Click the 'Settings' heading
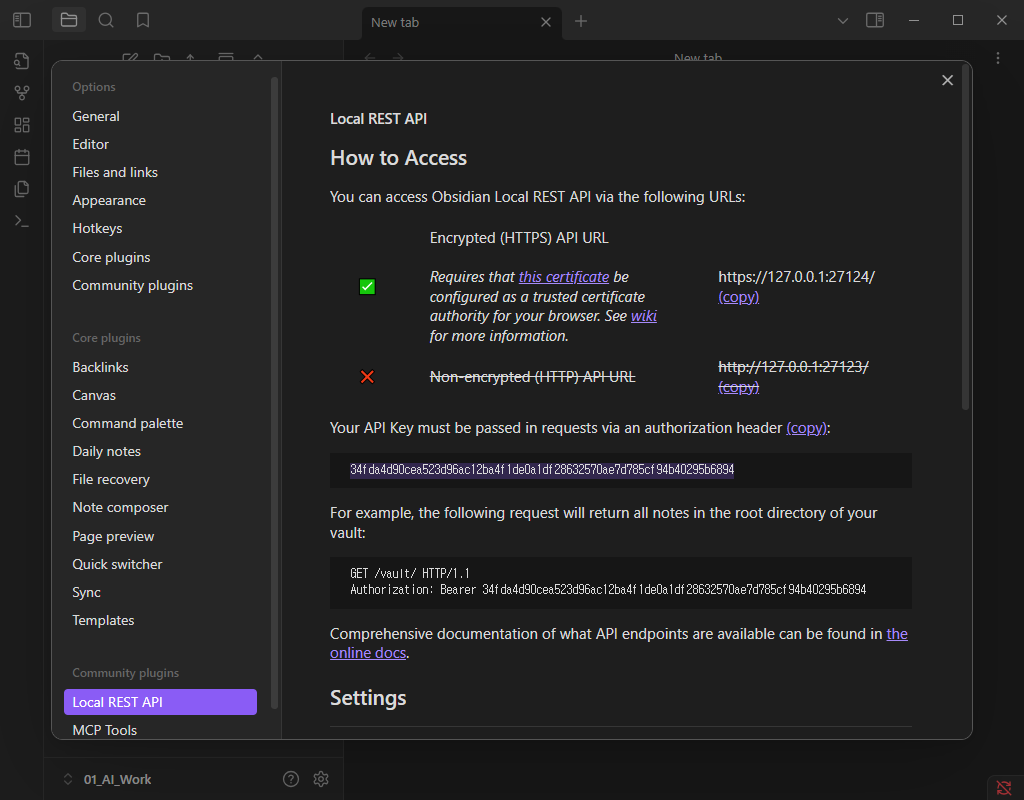Image resolution: width=1024 pixels, height=800 pixels. coord(368,698)
